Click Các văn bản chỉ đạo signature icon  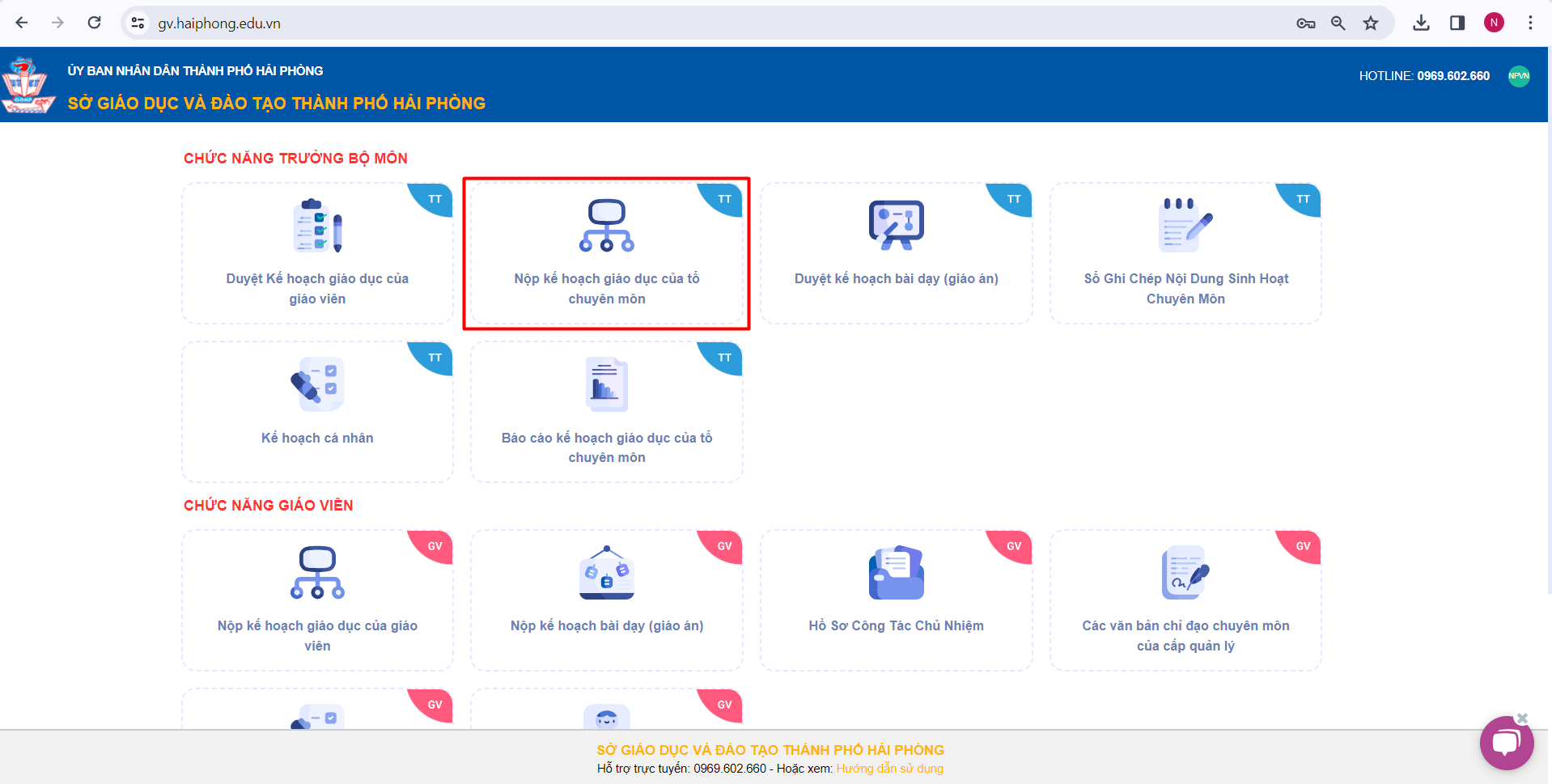click(1185, 573)
